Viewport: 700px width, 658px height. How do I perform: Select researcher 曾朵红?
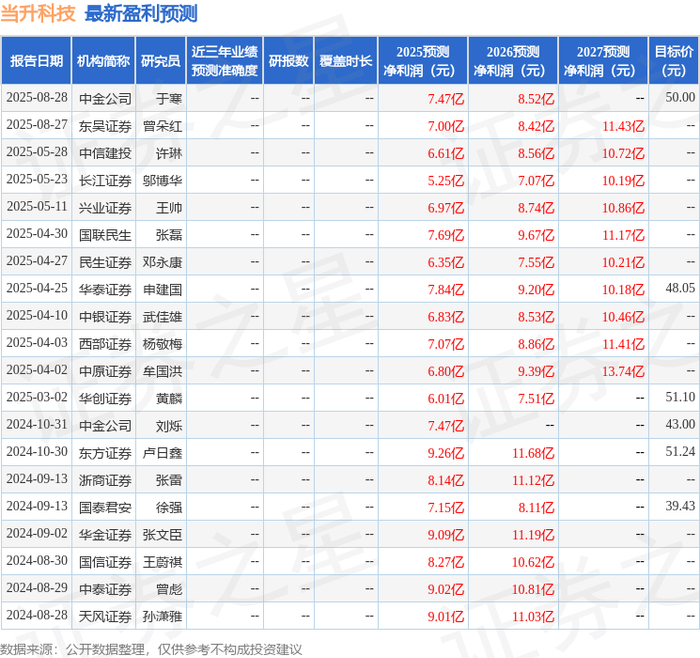tap(162, 126)
